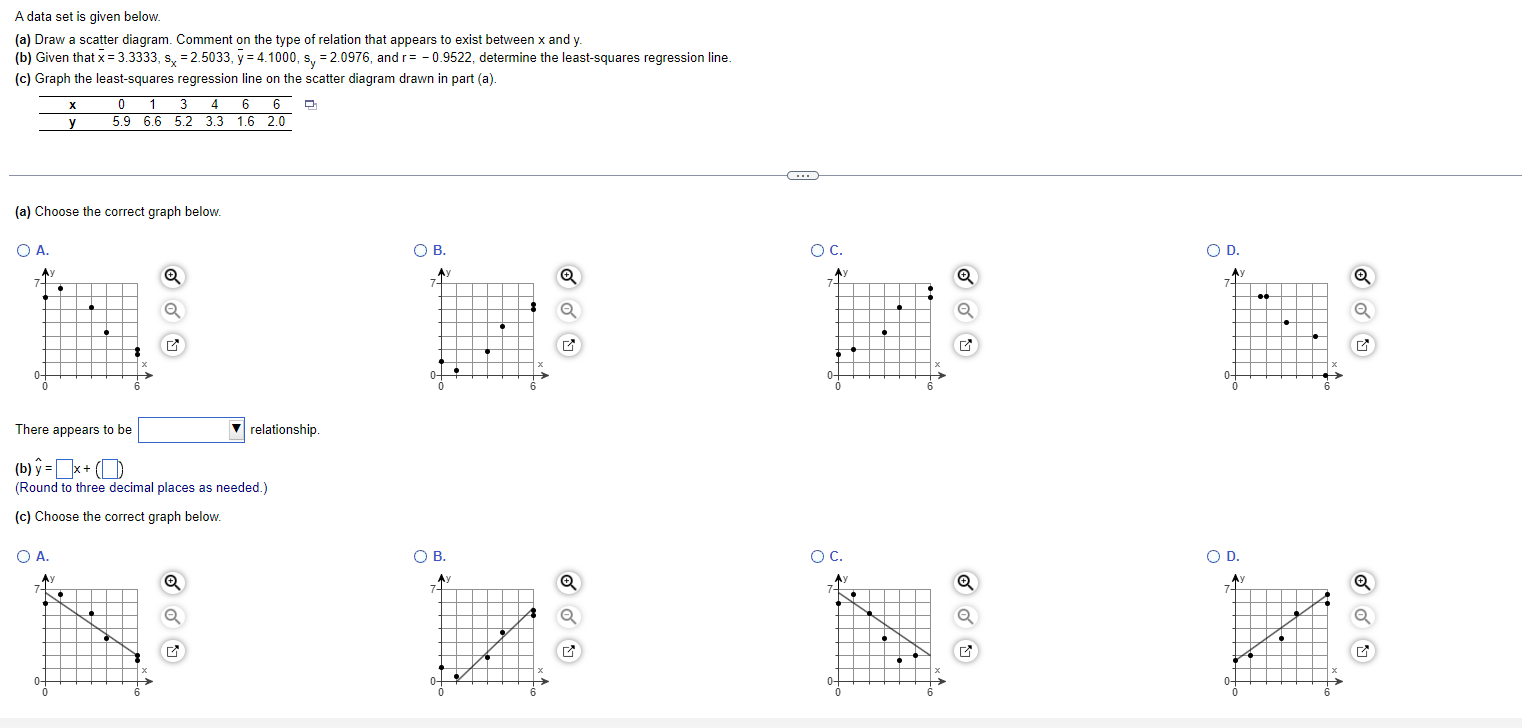This screenshot has height=728, width=1522.
Task: Select answer choice C for part (a)
Action: click(x=815, y=250)
